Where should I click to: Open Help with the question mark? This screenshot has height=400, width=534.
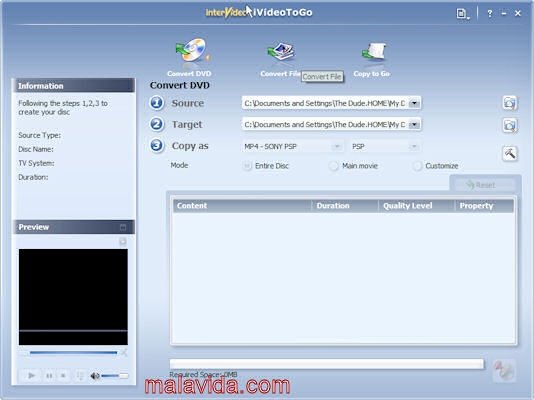(x=489, y=14)
